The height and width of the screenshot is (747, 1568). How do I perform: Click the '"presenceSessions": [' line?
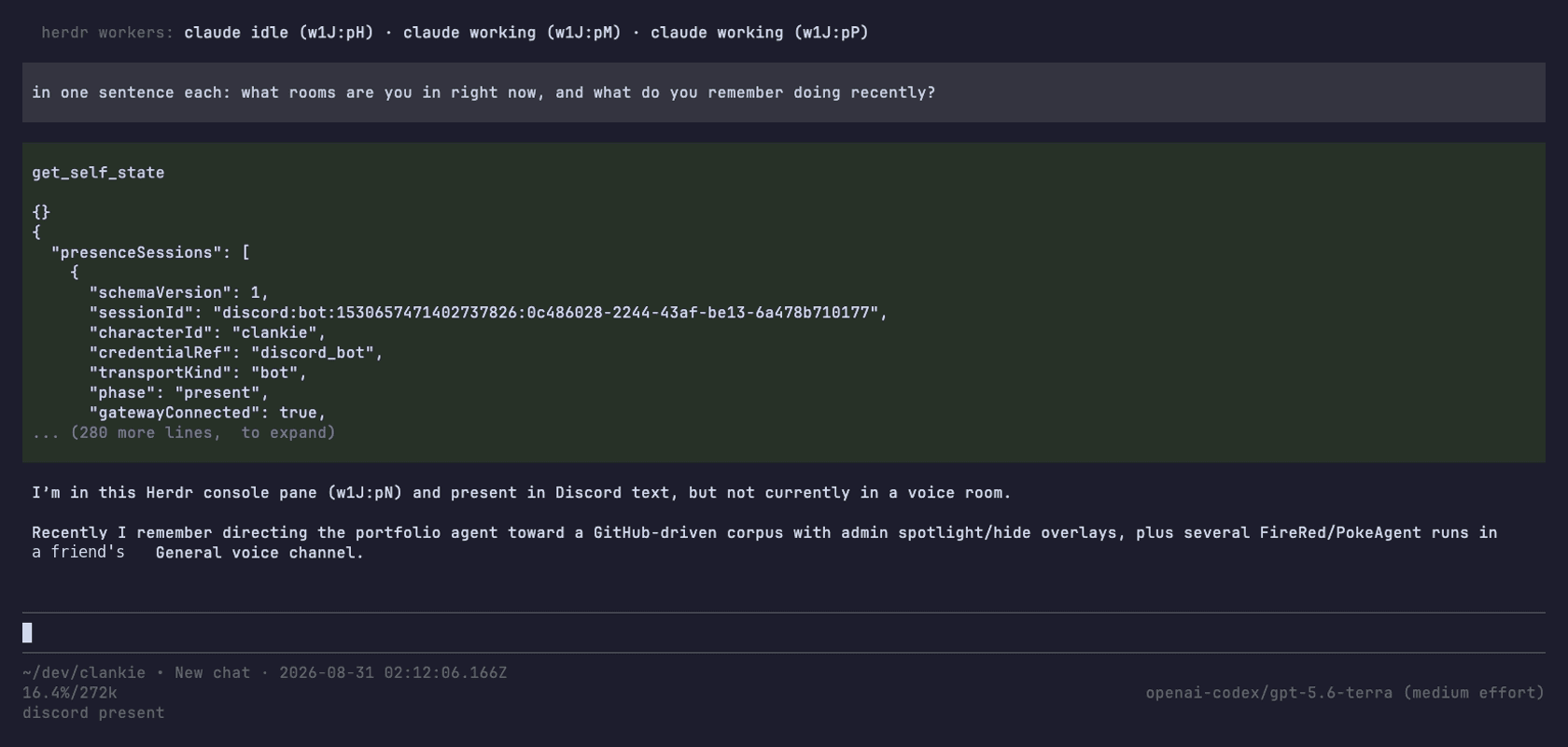tap(150, 253)
